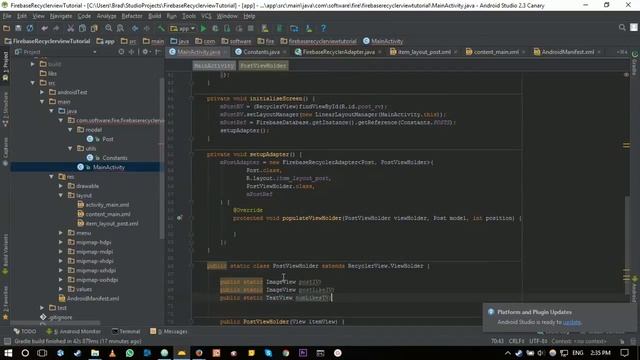
Task: Click the AVD Manager toolbar icon
Action: 265,28
